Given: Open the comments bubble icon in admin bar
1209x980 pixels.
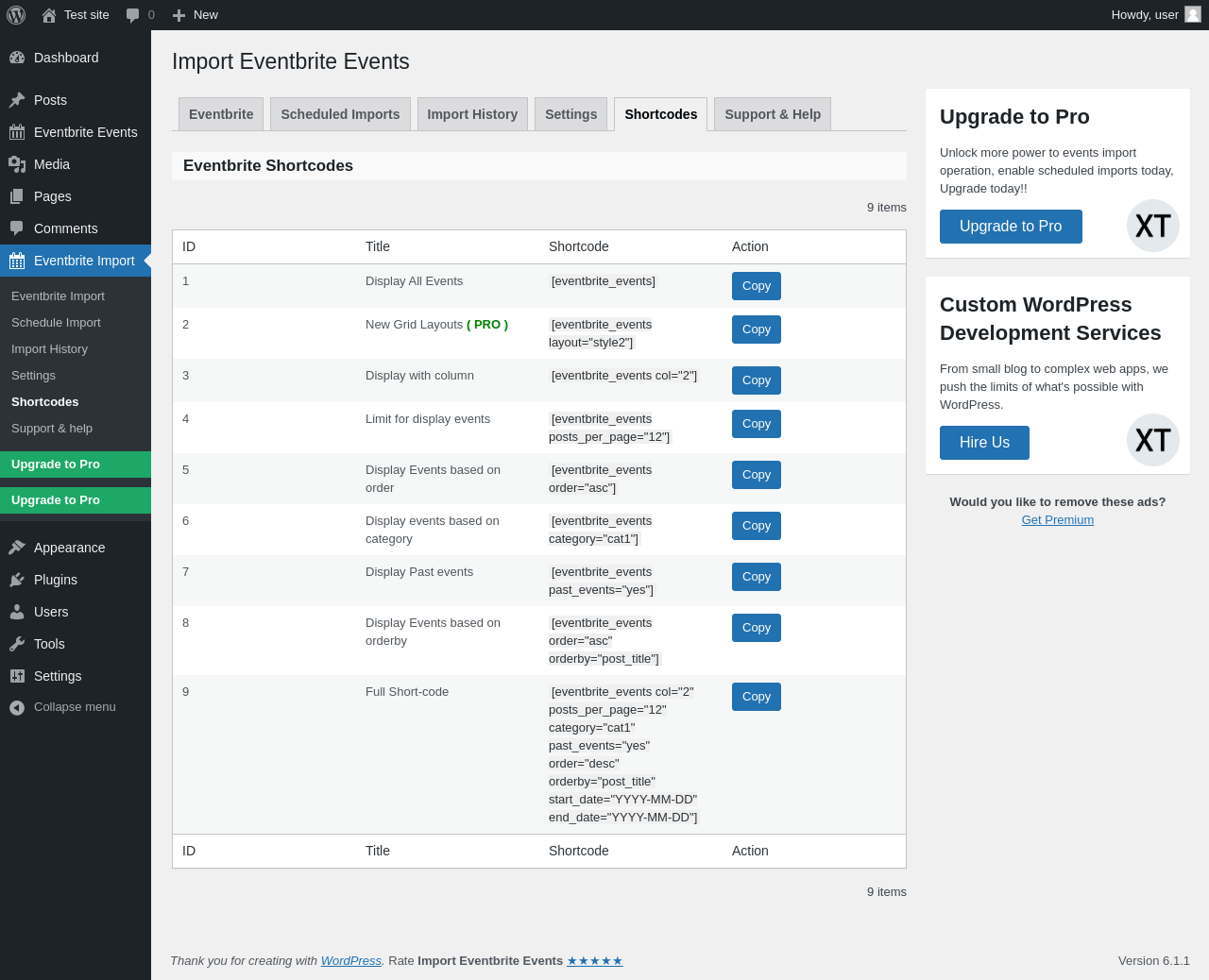Looking at the screenshot, I should 133,15.
